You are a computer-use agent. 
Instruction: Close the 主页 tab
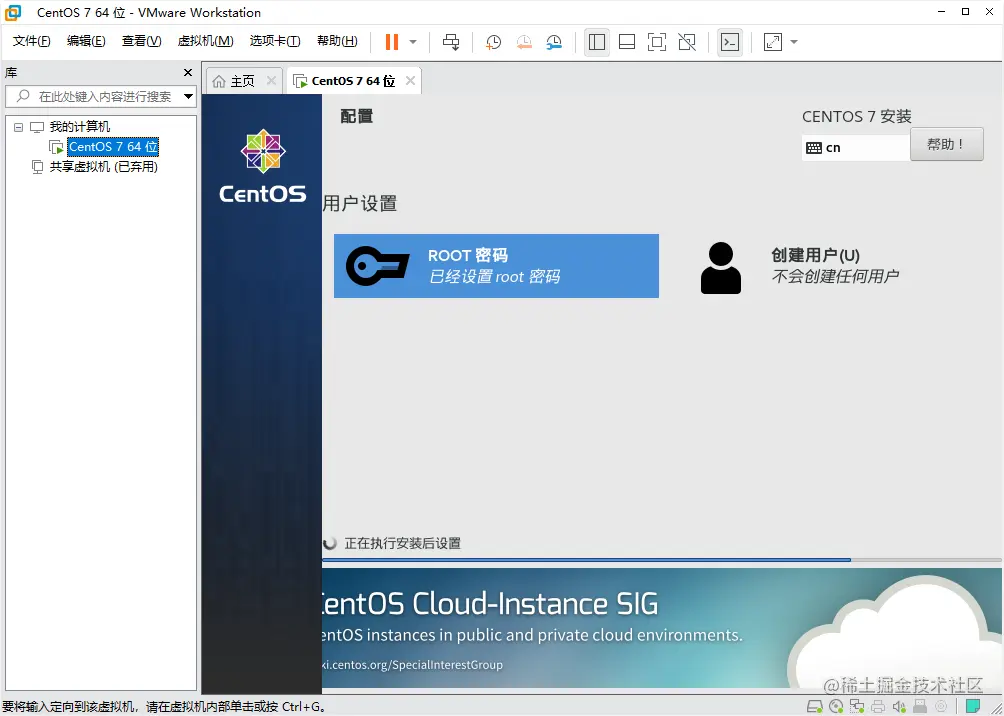(x=271, y=81)
